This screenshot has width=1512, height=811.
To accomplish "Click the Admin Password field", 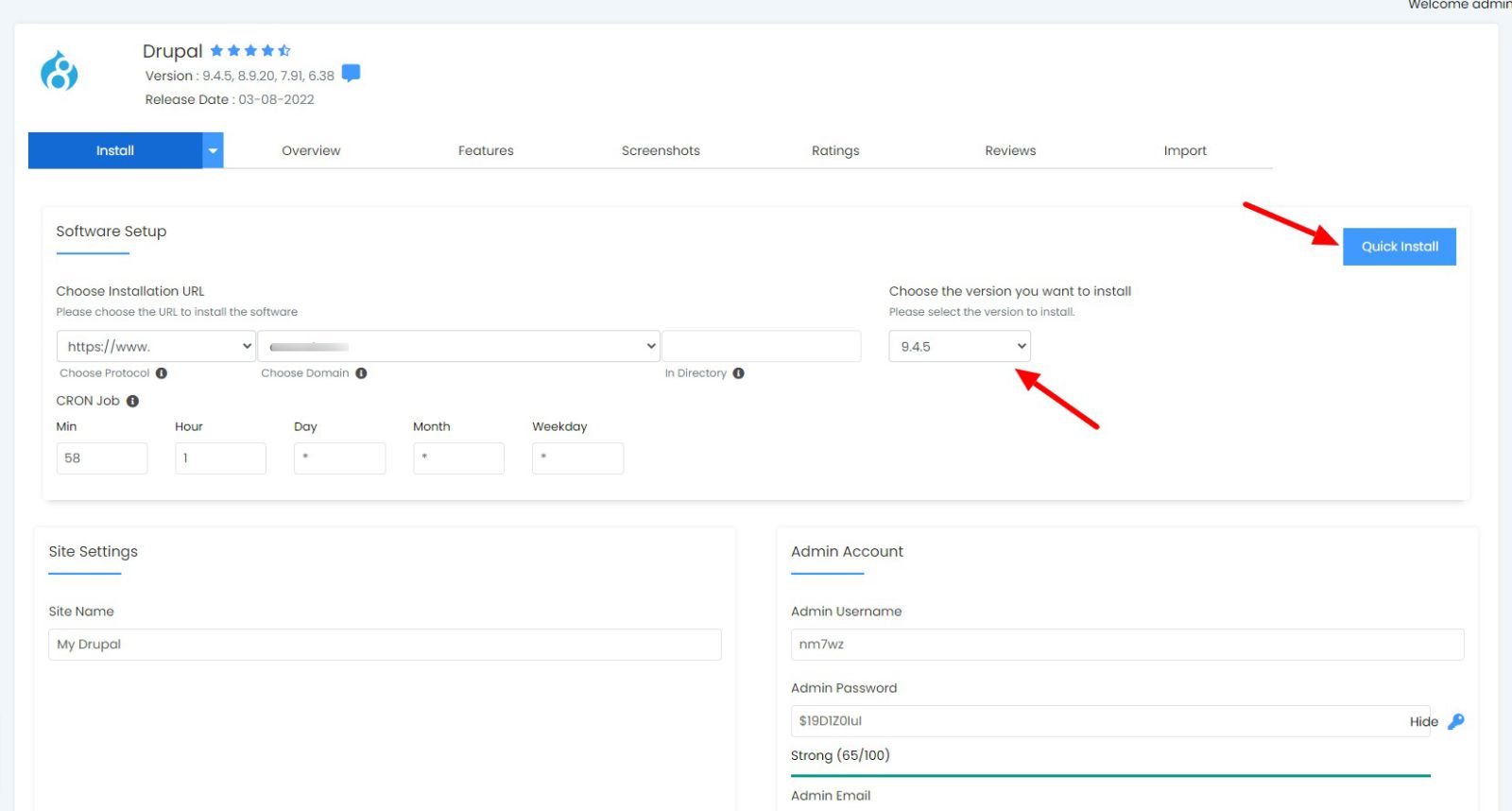I will click(1110, 721).
